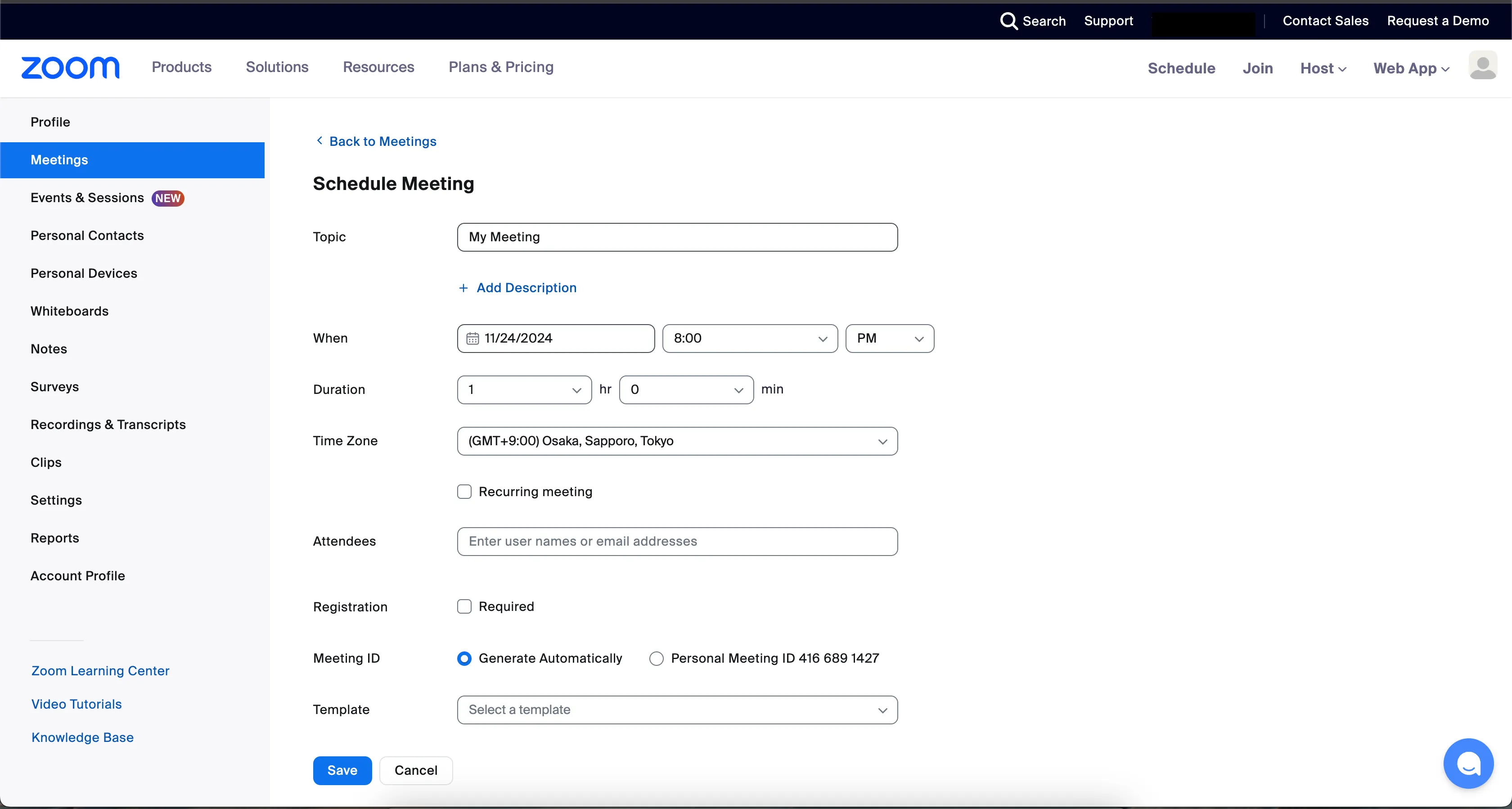This screenshot has width=1512, height=809.
Task: Open the Host menu in header
Action: click(1323, 69)
